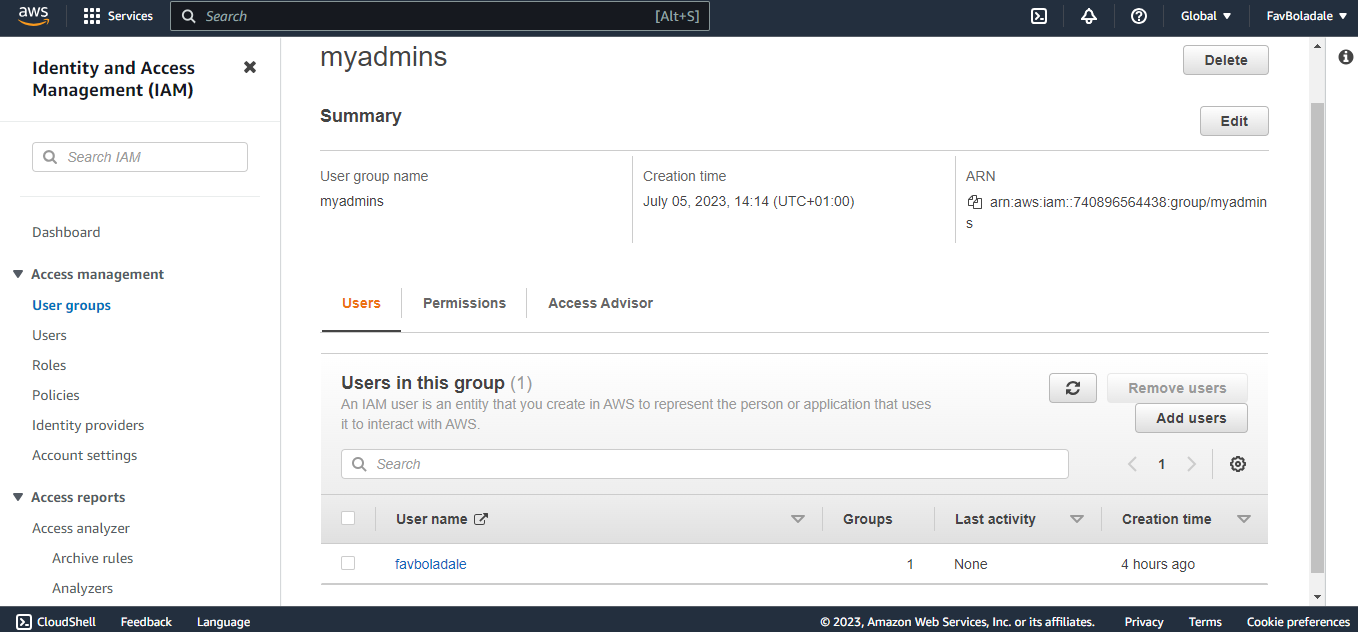Open Users in the sidebar
The width and height of the screenshot is (1358, 632).
(49, 335)
